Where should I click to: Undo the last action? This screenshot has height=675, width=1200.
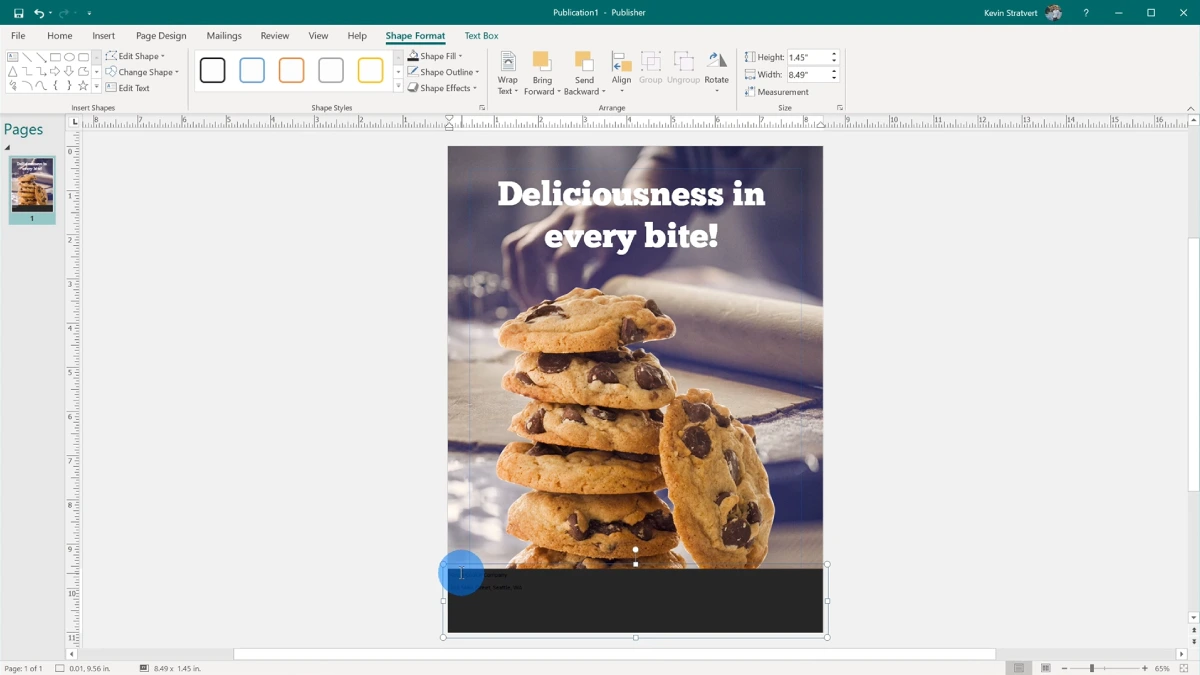click(x=38, y=13)
